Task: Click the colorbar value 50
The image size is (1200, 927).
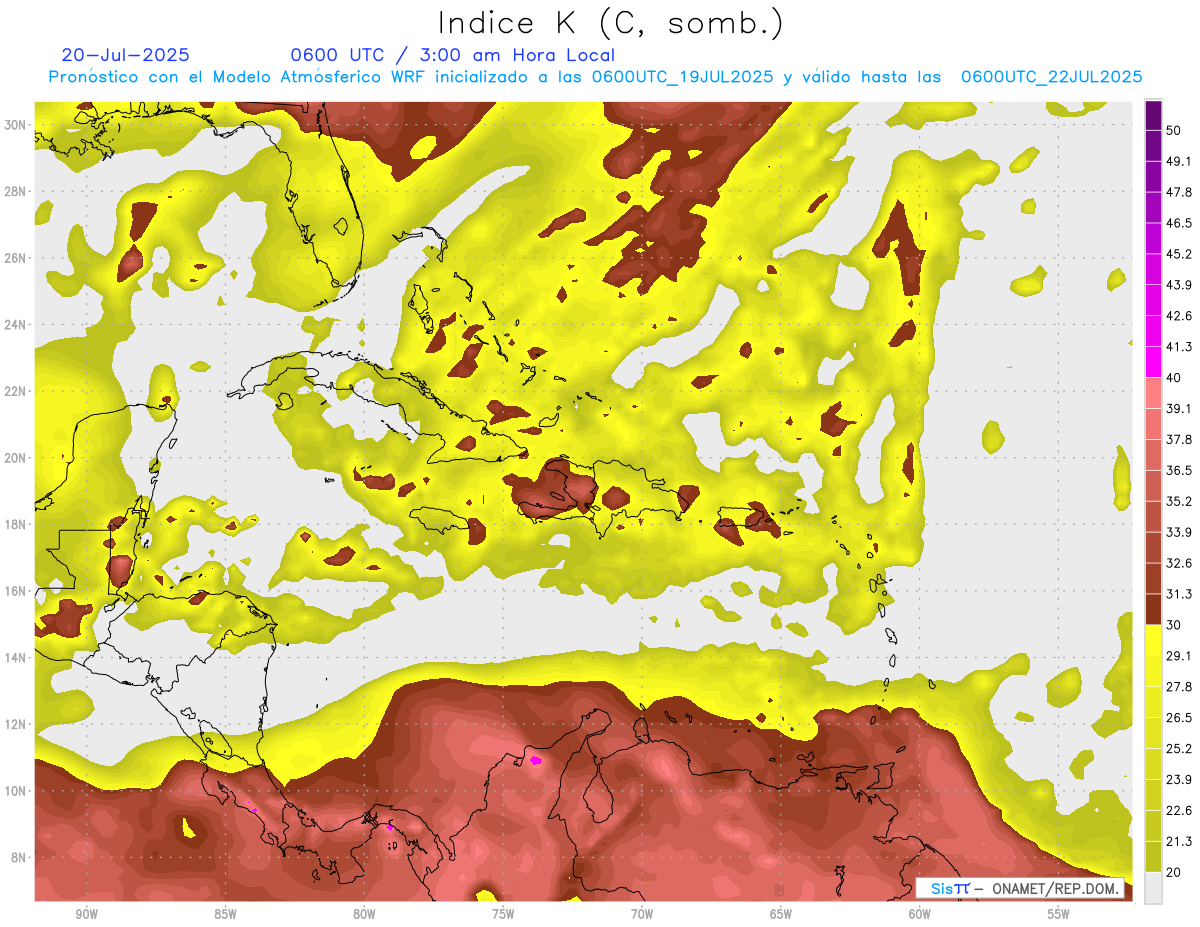Action: pos(1174,130)
